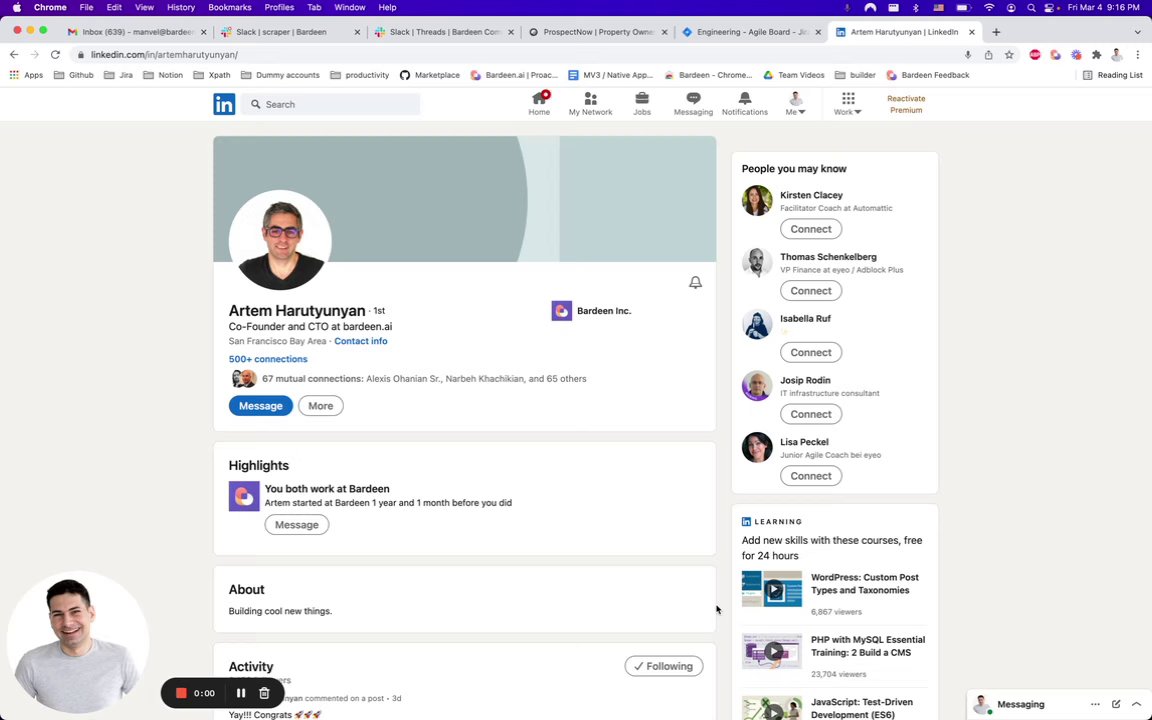Toggle the Following button in Activity
This screenshot has height=720, width=1152.
(663, 666)
